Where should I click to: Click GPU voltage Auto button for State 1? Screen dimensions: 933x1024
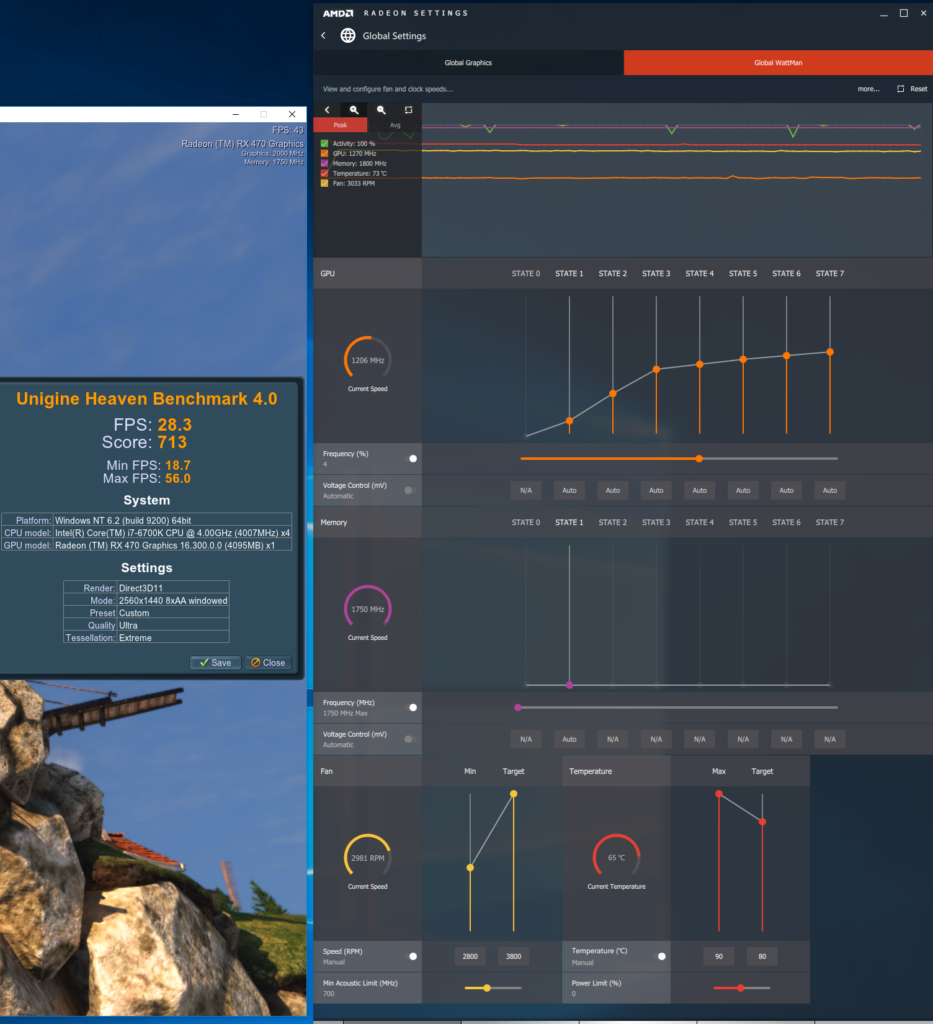[569, 490]
